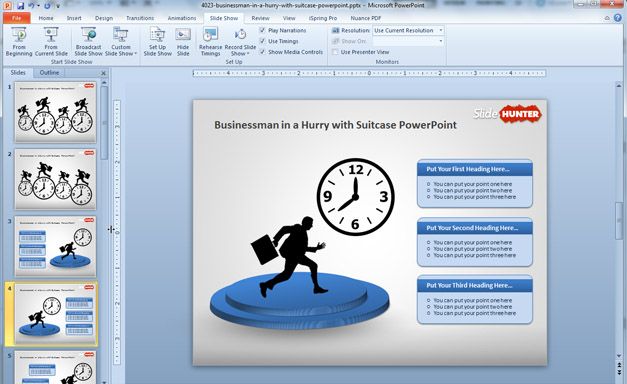The height and width of the screenshot is (384, 627).
Task: Select slide 5 thumbnail
Action: point(56,367)
